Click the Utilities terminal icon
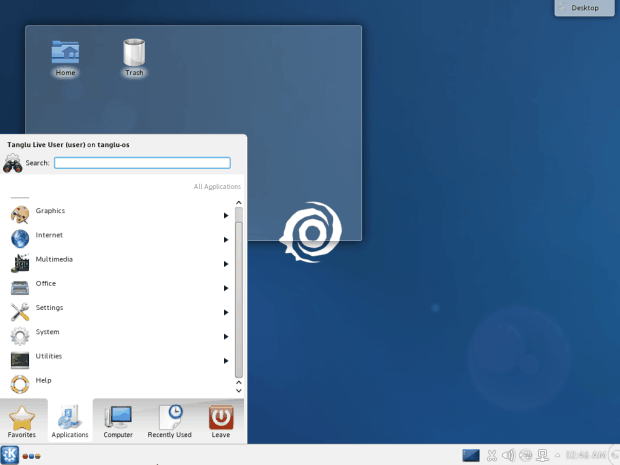The height and width of the screenshot is (465, 620). [20, 360]
